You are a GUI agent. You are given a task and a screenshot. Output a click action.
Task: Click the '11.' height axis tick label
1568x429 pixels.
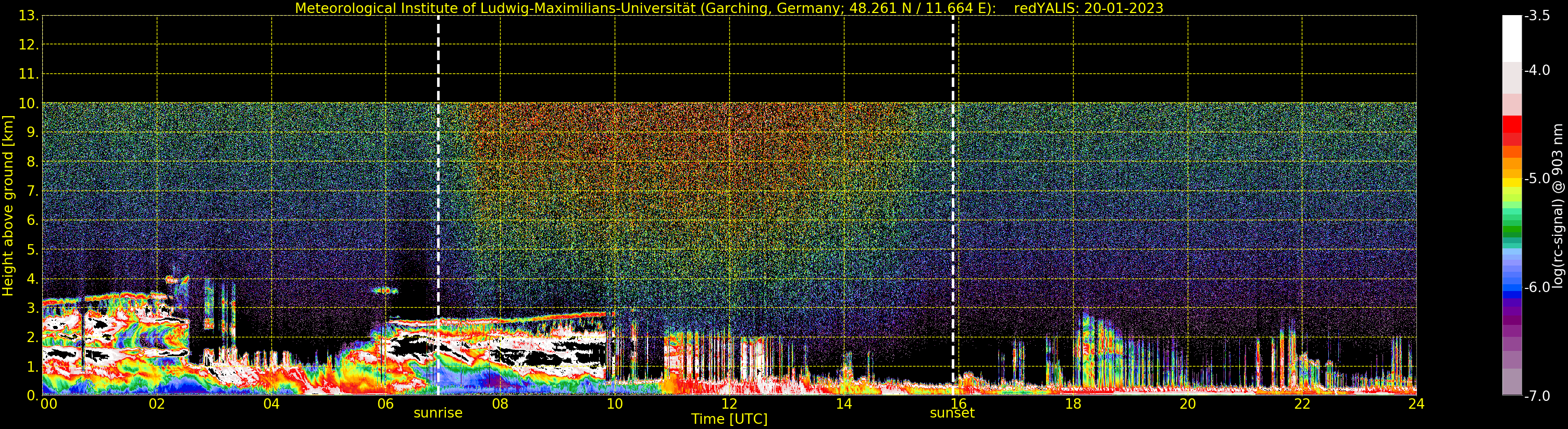coord(29,73)
